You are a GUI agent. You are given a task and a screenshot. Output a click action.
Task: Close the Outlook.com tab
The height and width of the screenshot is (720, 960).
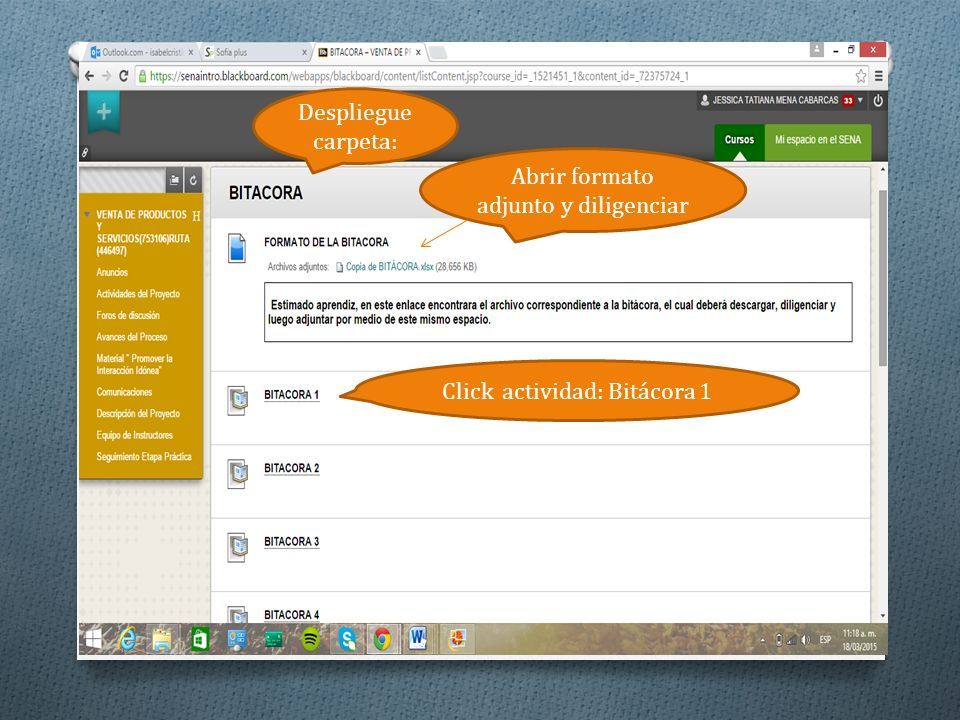(x=191, y=53)
